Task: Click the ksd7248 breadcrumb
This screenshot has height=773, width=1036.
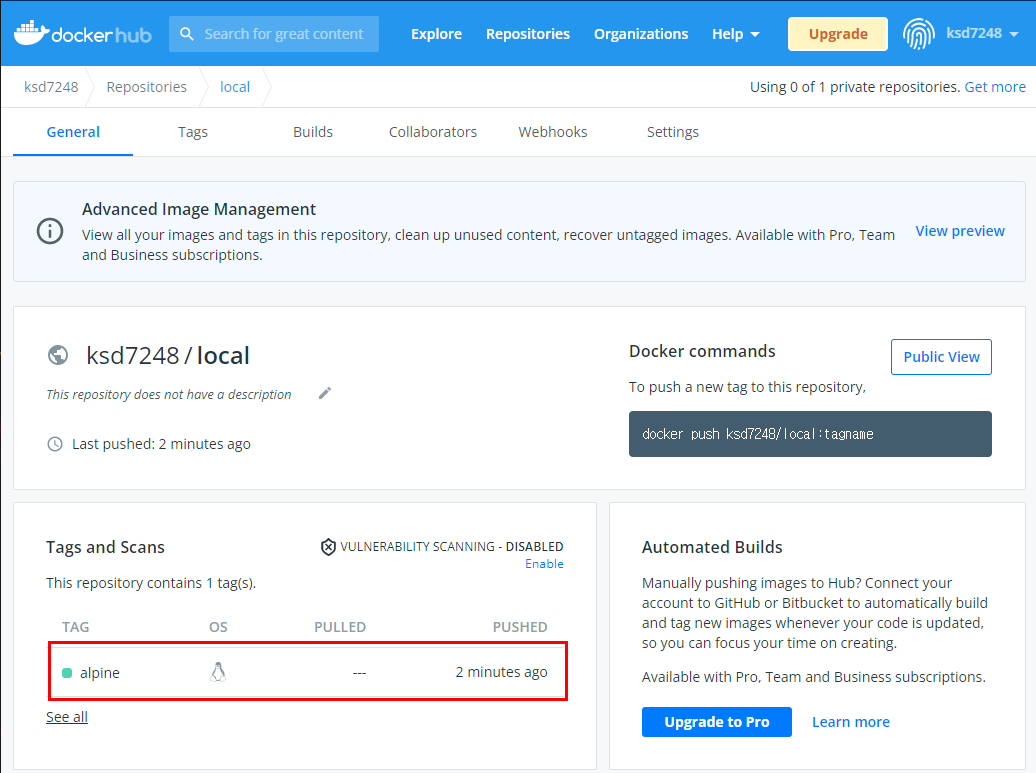Action: tap(51, 87)
